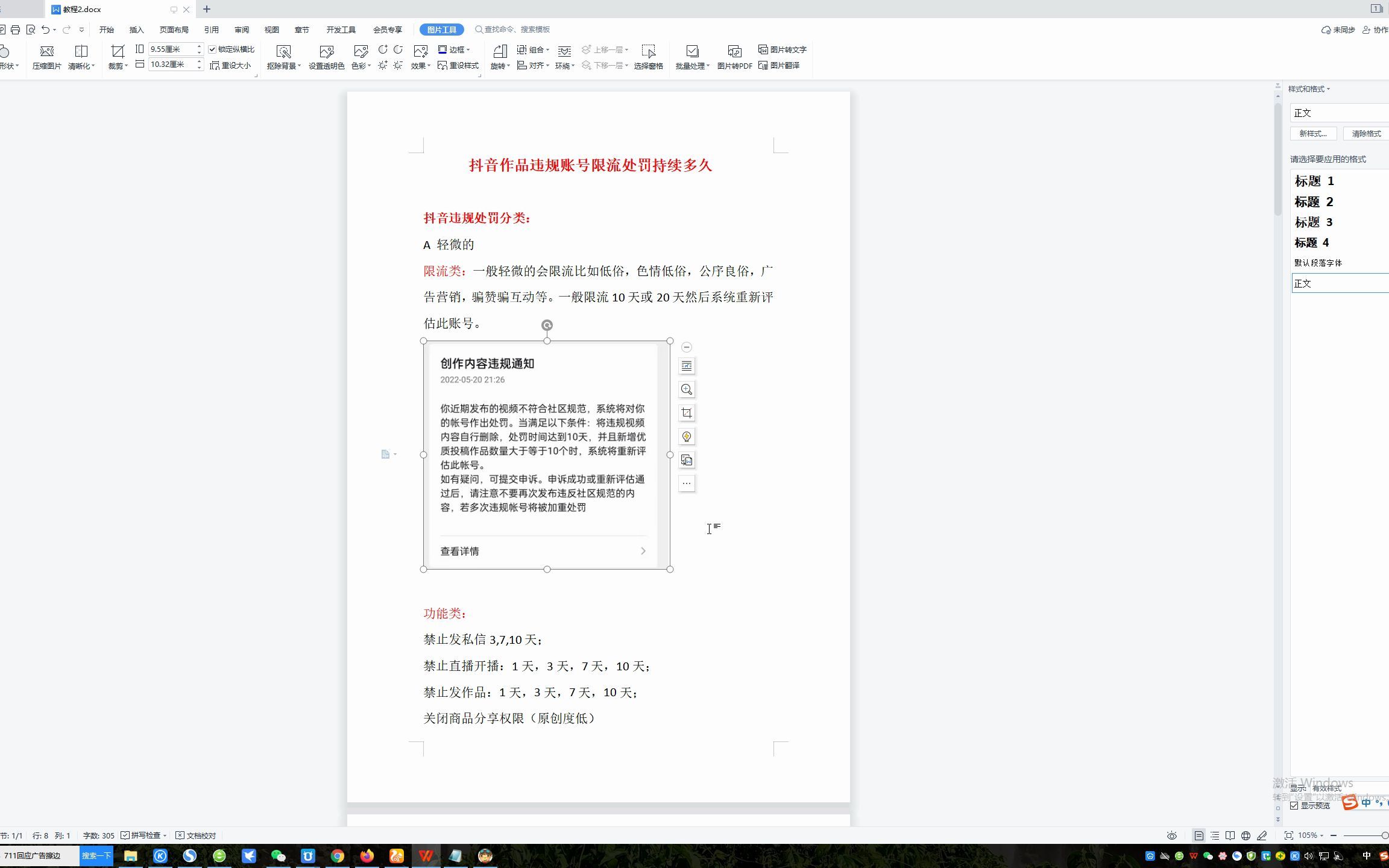Image resolution: width=1389 pixels, height=868 pixels.
Task: Click the undo arrow icon
Action: tap(45, 30)
